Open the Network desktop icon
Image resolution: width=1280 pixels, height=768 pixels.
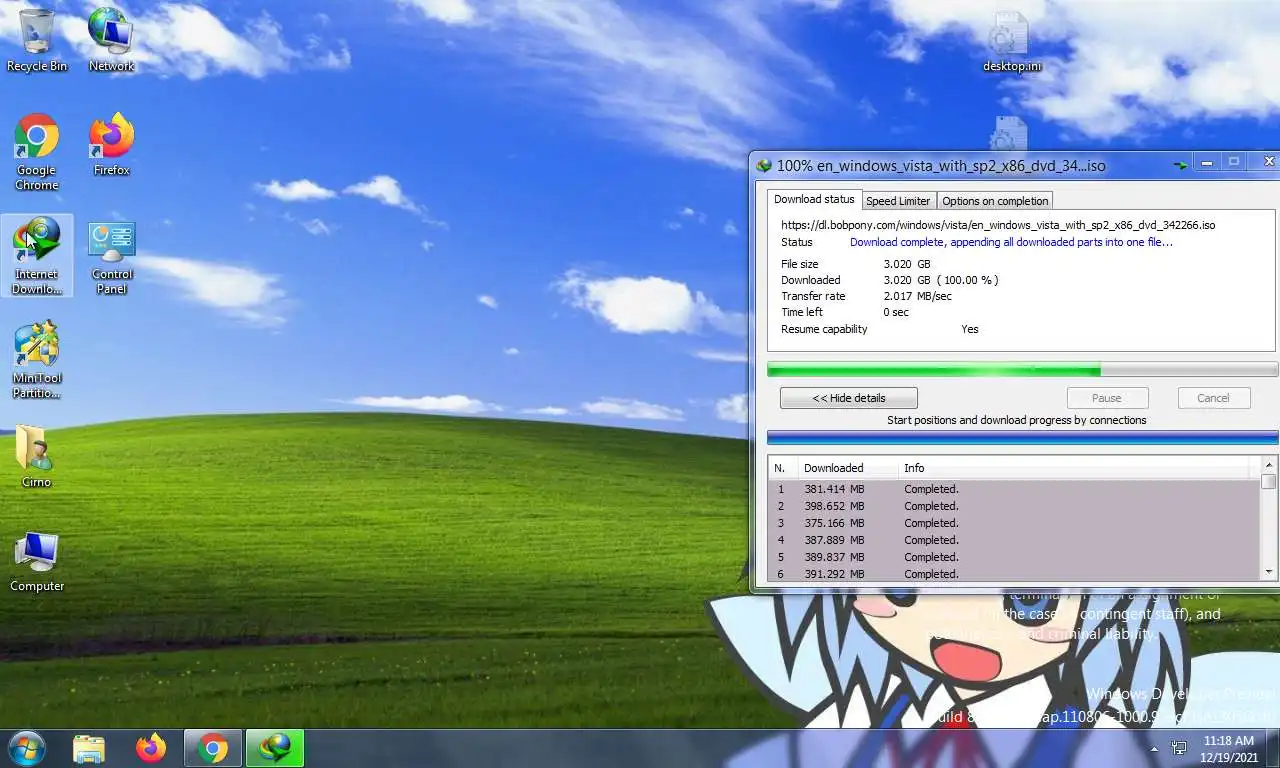tap(111, 40)
